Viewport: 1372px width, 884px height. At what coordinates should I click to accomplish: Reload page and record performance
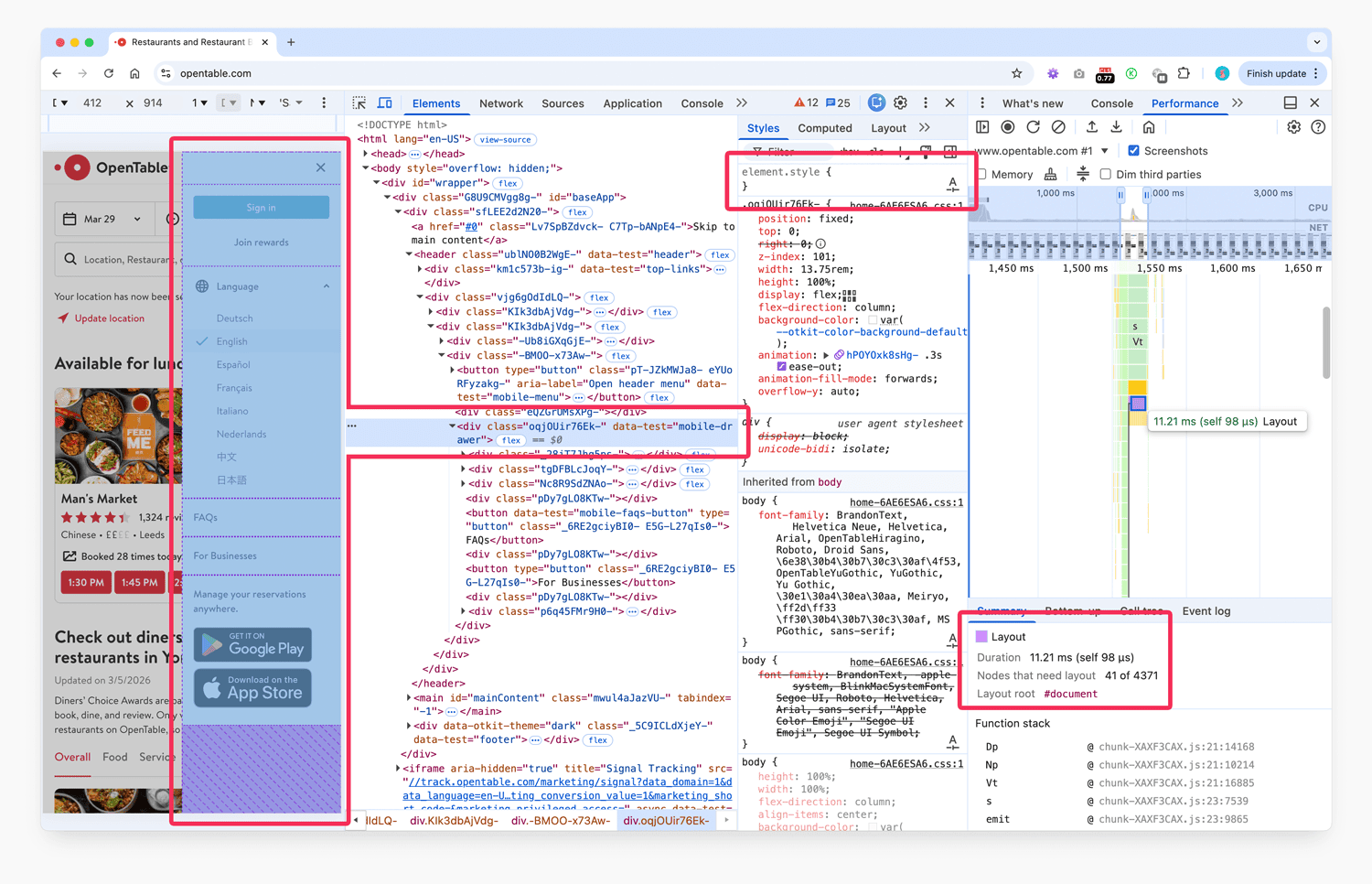pos(1033,127)
